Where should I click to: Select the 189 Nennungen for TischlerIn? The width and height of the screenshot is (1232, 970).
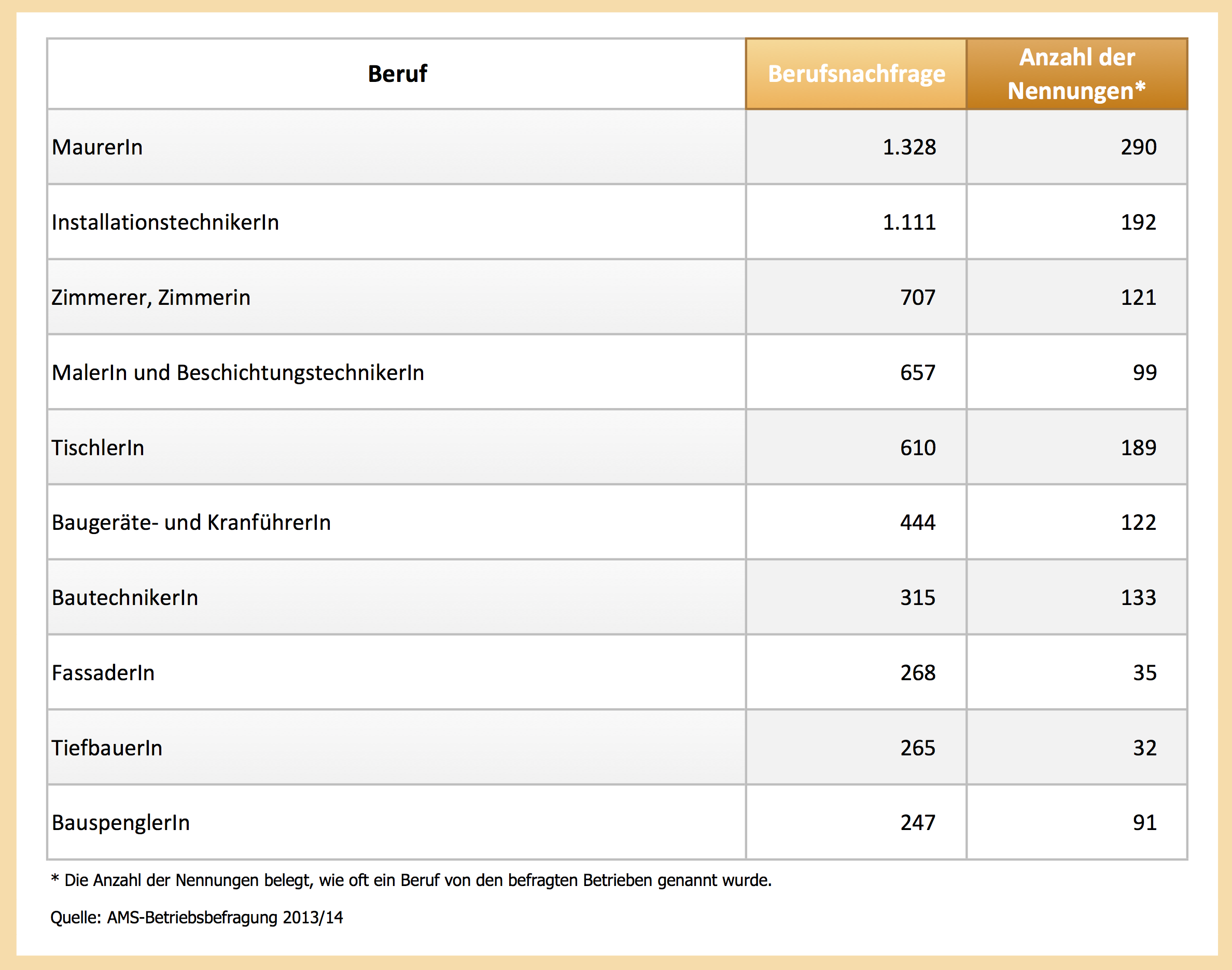(x=1138, y=447)
